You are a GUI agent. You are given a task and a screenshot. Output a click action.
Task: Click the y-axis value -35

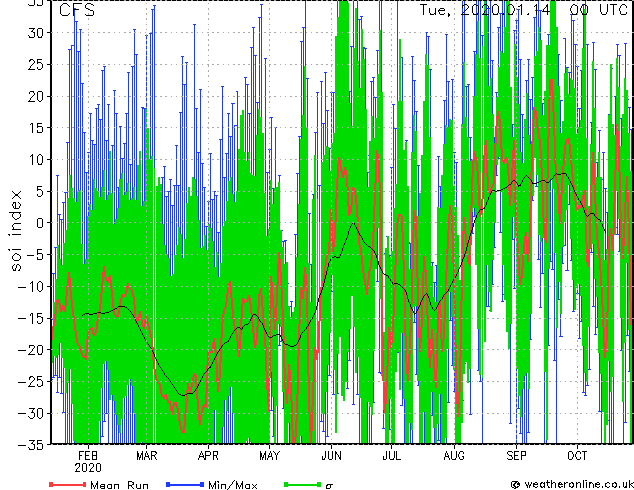coord(31,445)
